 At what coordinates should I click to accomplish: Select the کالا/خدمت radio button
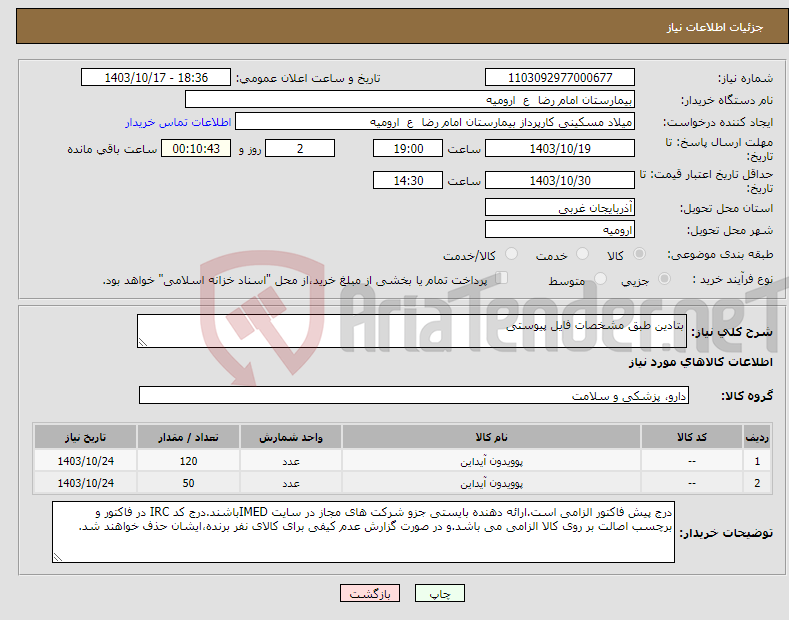click(x=511, y=254)
